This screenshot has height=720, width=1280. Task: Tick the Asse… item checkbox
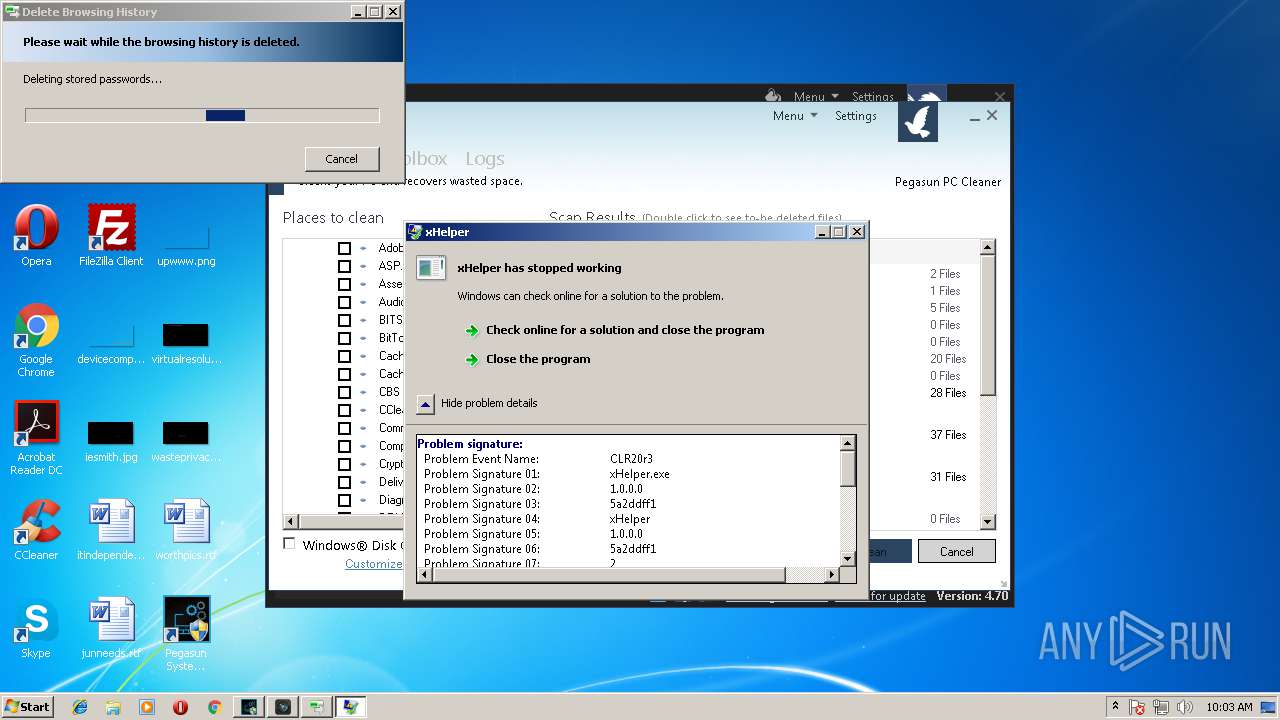[344, 284]
